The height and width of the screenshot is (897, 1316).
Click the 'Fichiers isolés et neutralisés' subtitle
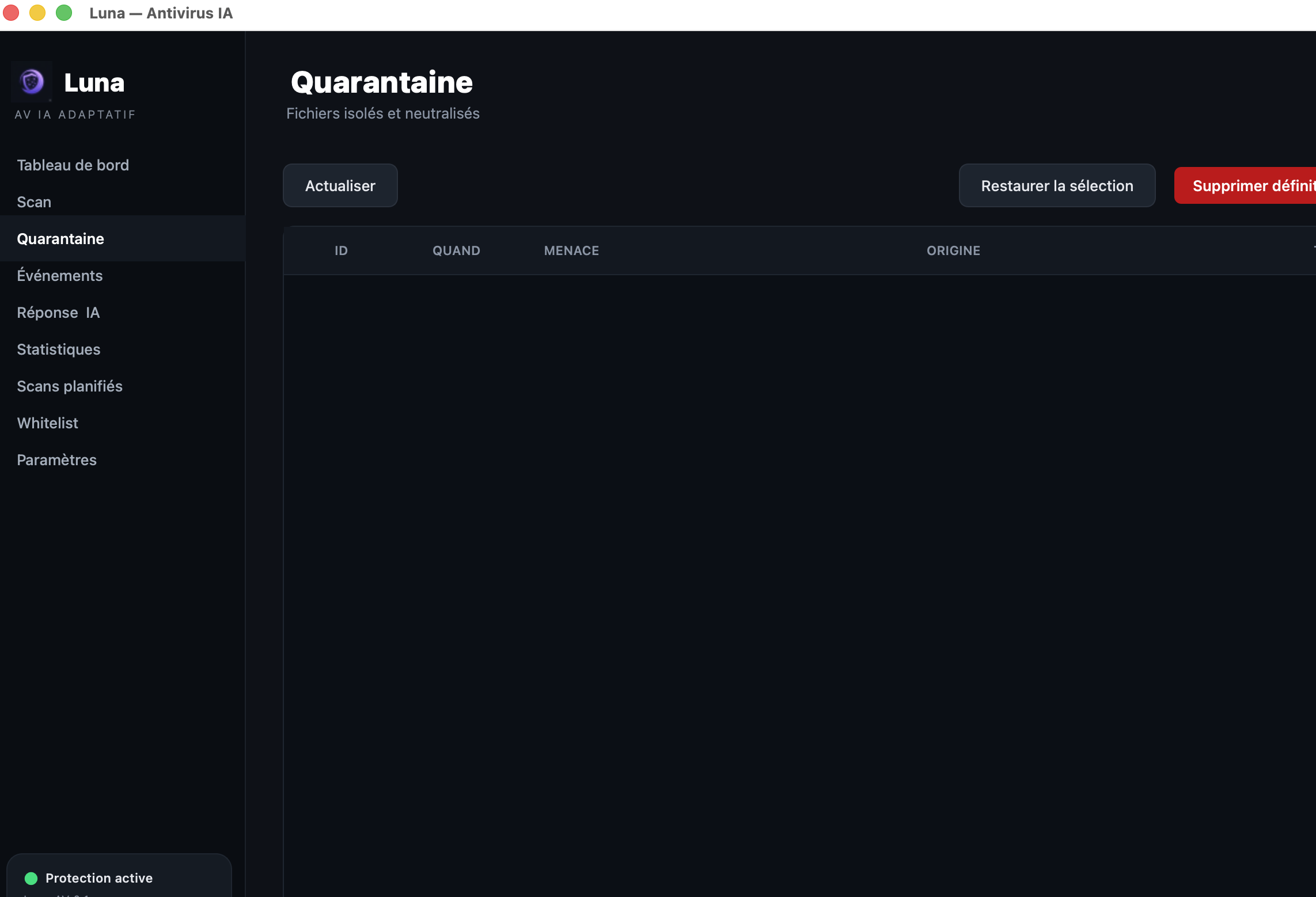point(383,113)
